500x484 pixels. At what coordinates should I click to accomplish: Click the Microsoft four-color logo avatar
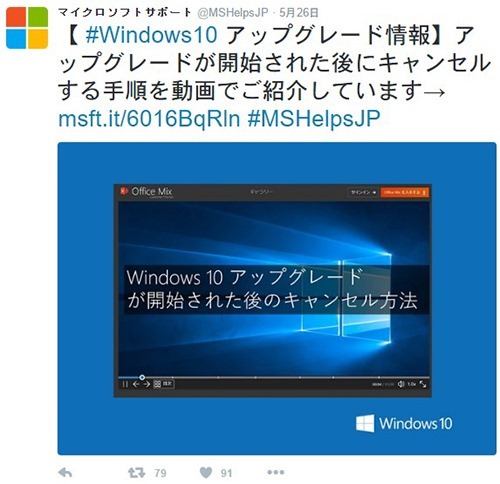[x=27, y=28]
